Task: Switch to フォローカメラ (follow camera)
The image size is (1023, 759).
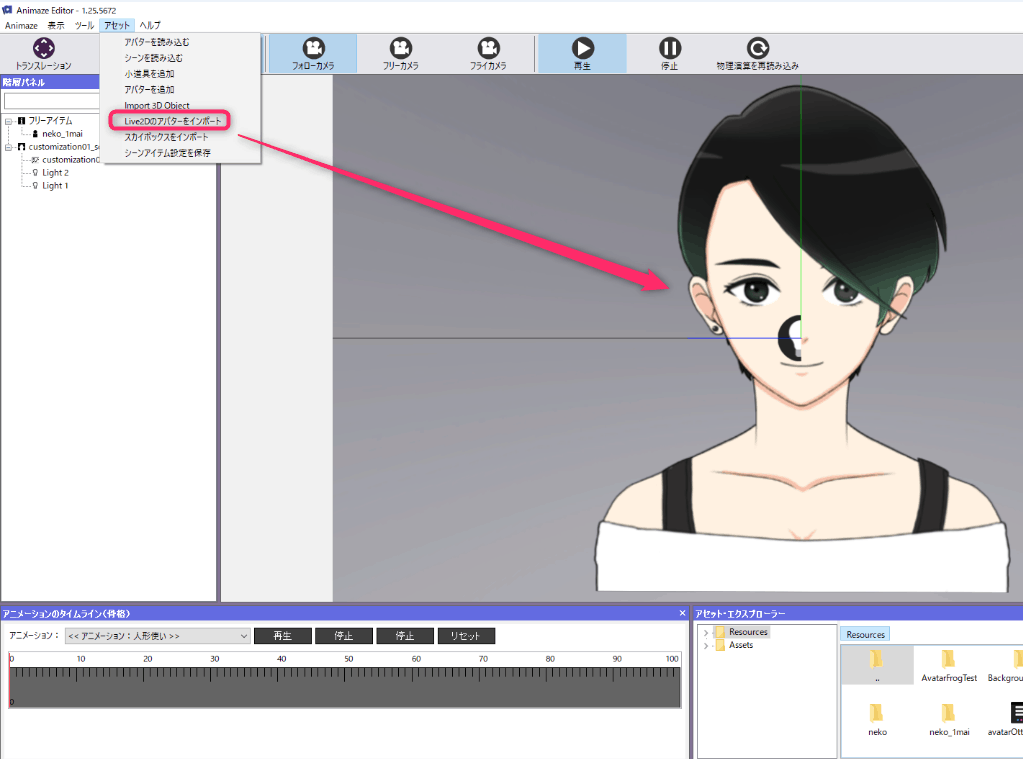Action: tap(313, 48)
